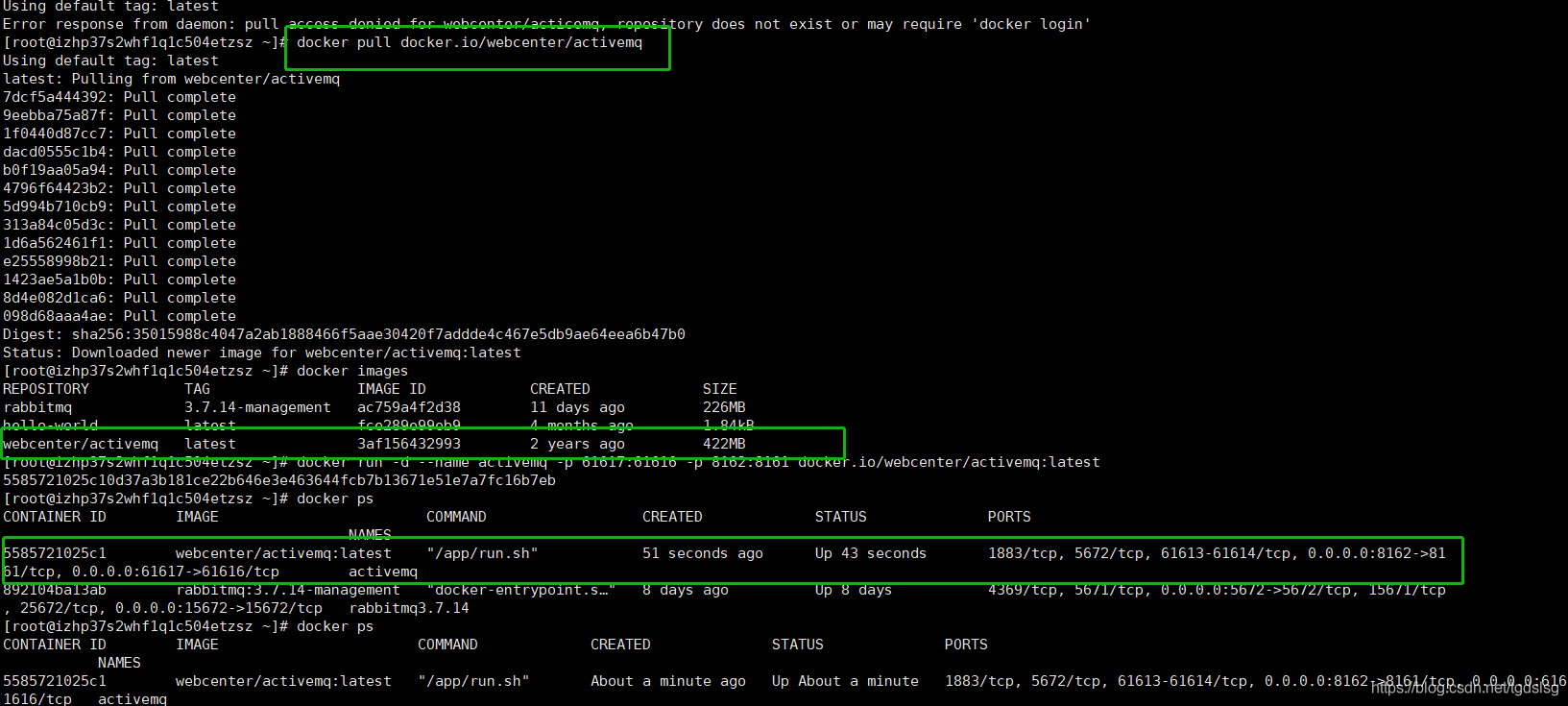The width and height of the screenshot is (1568, 706).
Task: Select layer hash 7dcf5a444392
Action: (55, 97)
